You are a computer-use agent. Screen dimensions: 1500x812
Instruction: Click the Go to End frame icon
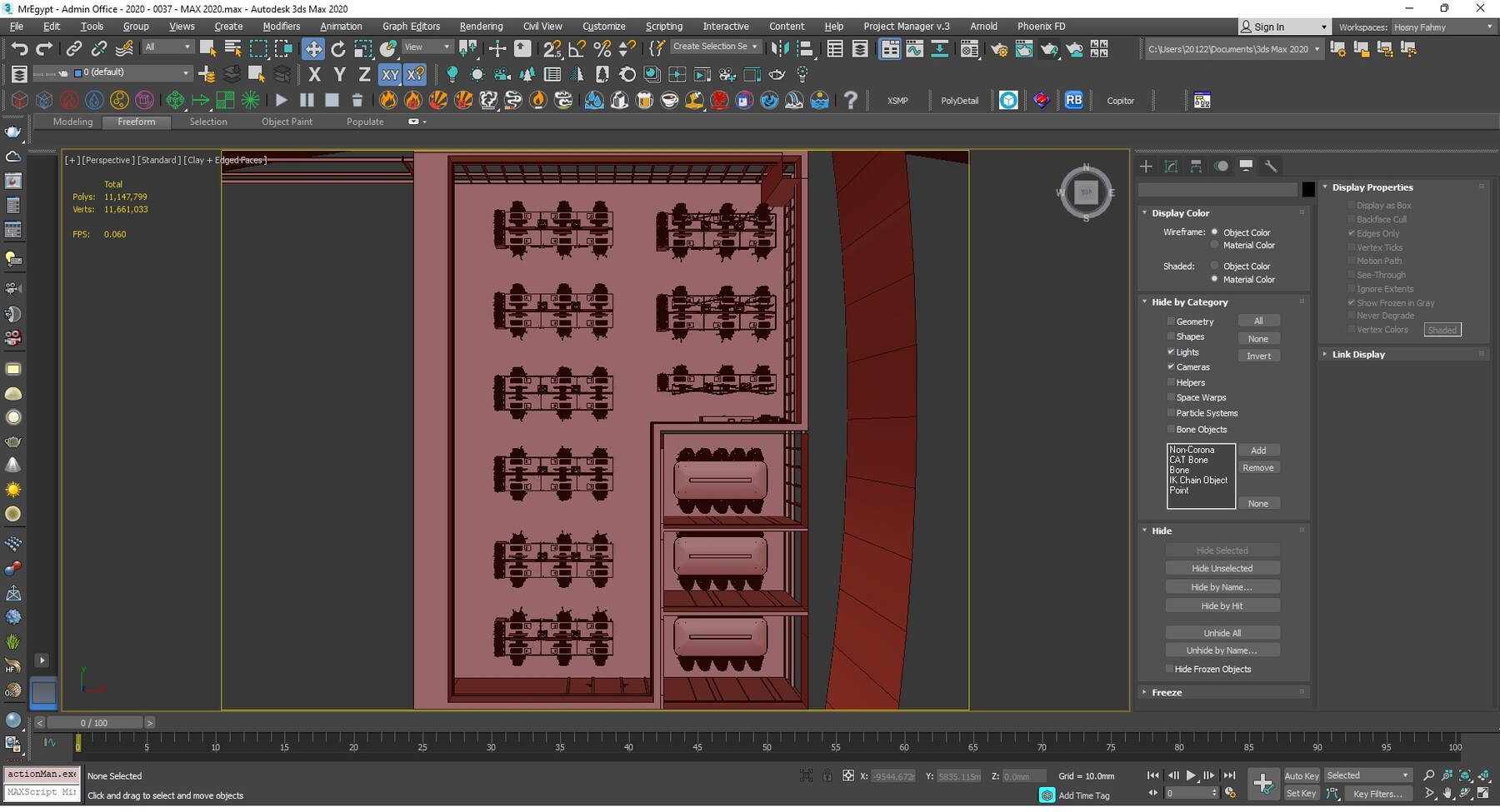tap(1229, 775)
